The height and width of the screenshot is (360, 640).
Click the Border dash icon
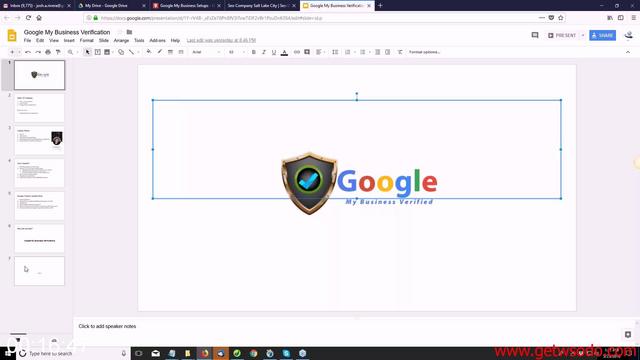pyautogui.click(x=181, y=52)
